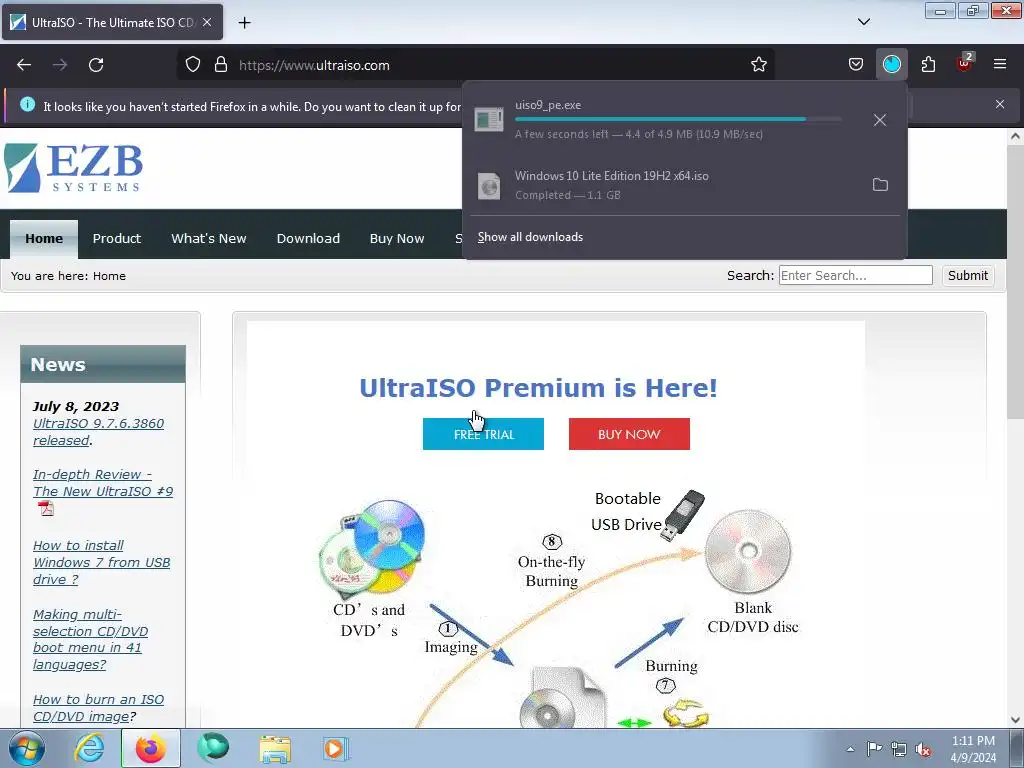Click the network tray icon
Image resolution: width=1024 pixels, height=768 pixels.
[899, 749]
